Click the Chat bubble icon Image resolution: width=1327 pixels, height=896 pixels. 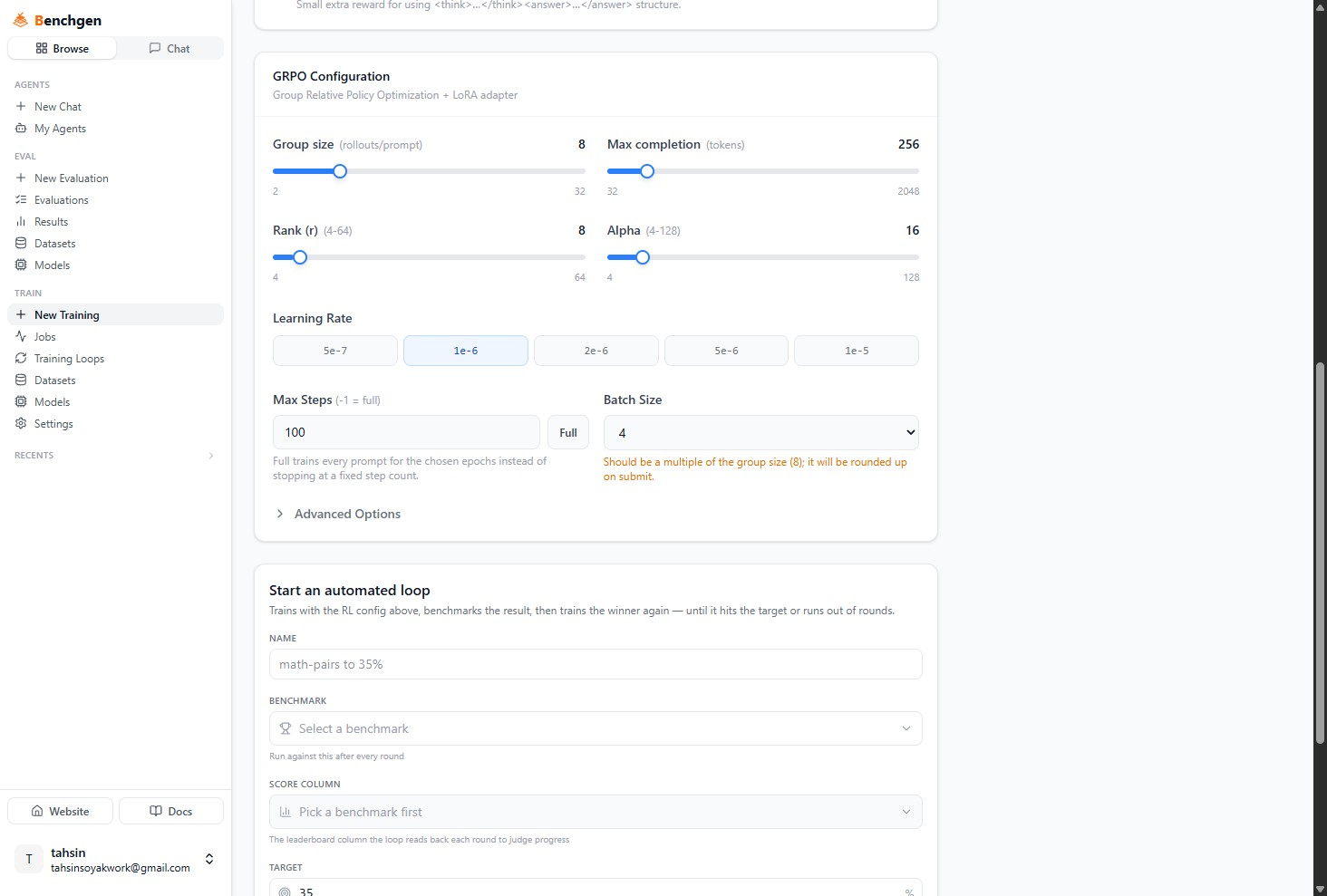coord(155,48)
